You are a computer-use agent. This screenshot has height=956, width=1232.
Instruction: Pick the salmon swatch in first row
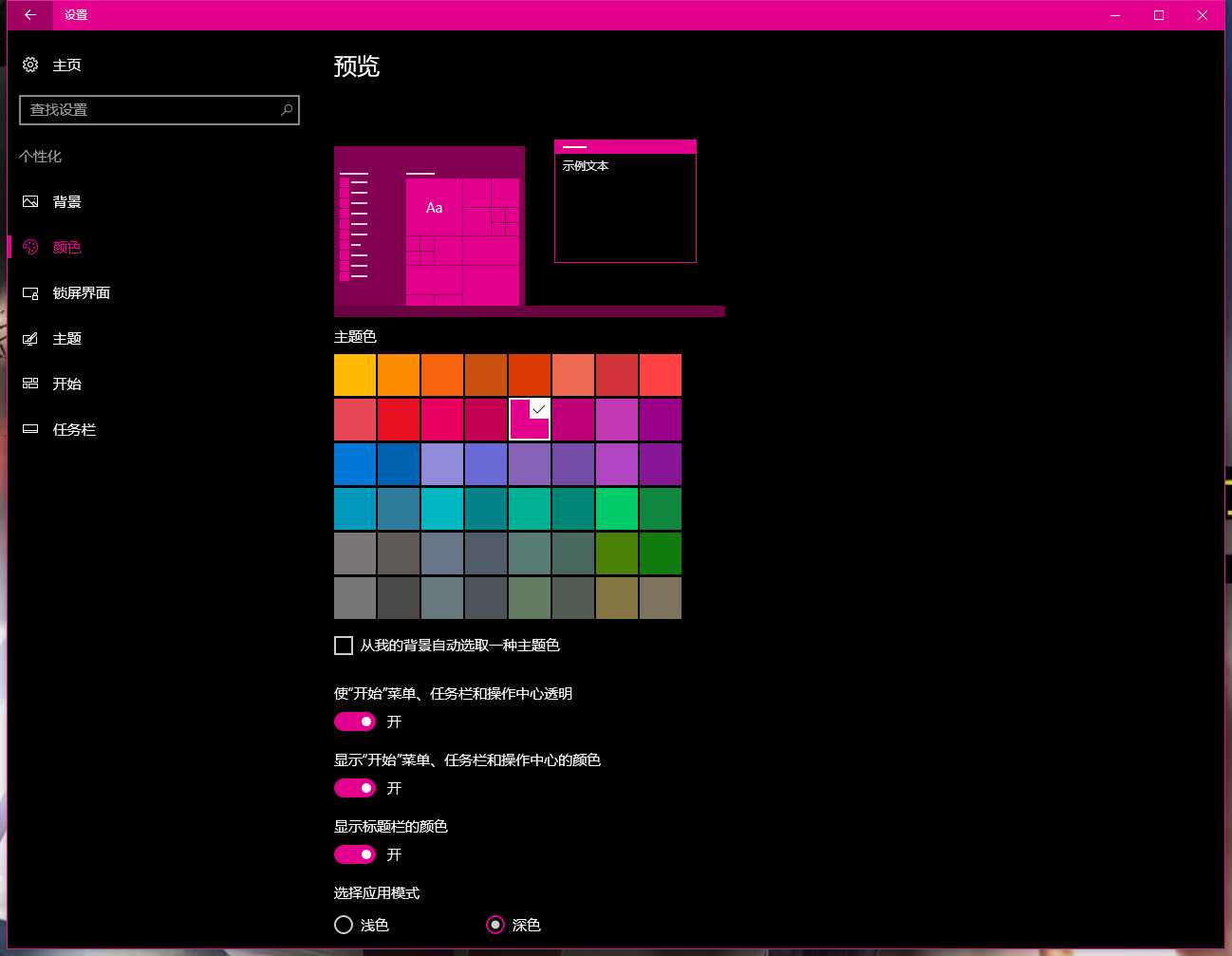coord(573,375)
